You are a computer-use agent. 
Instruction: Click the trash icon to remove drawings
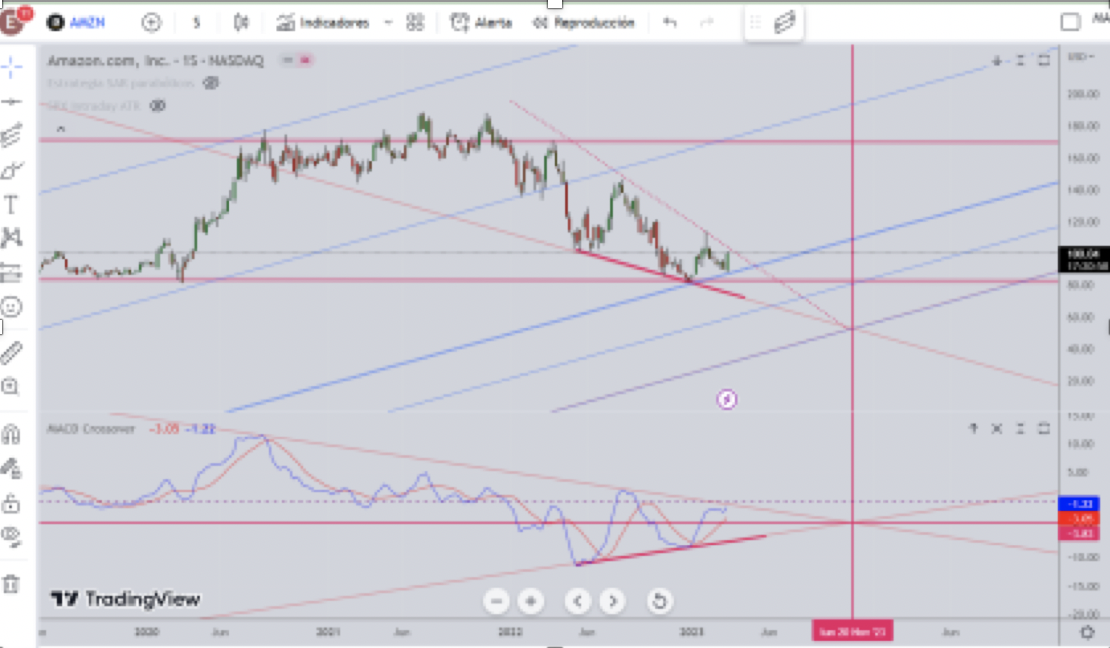coord(11,584)
